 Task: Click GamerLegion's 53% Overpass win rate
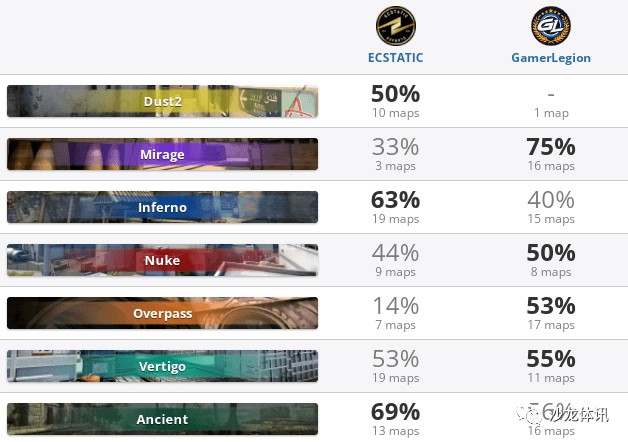551,306
